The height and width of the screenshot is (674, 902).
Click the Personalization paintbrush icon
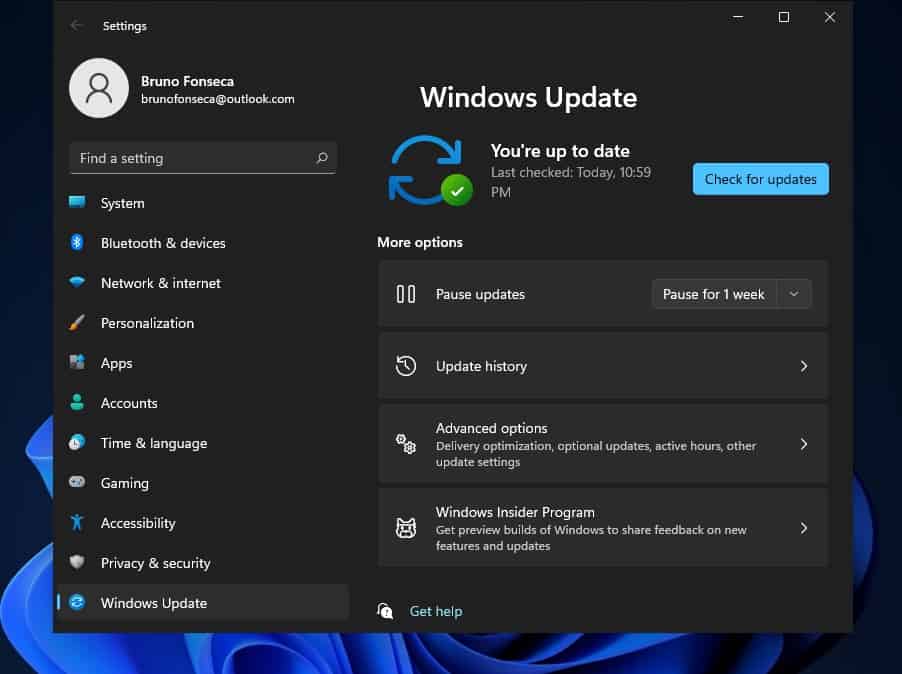[77, 322]
